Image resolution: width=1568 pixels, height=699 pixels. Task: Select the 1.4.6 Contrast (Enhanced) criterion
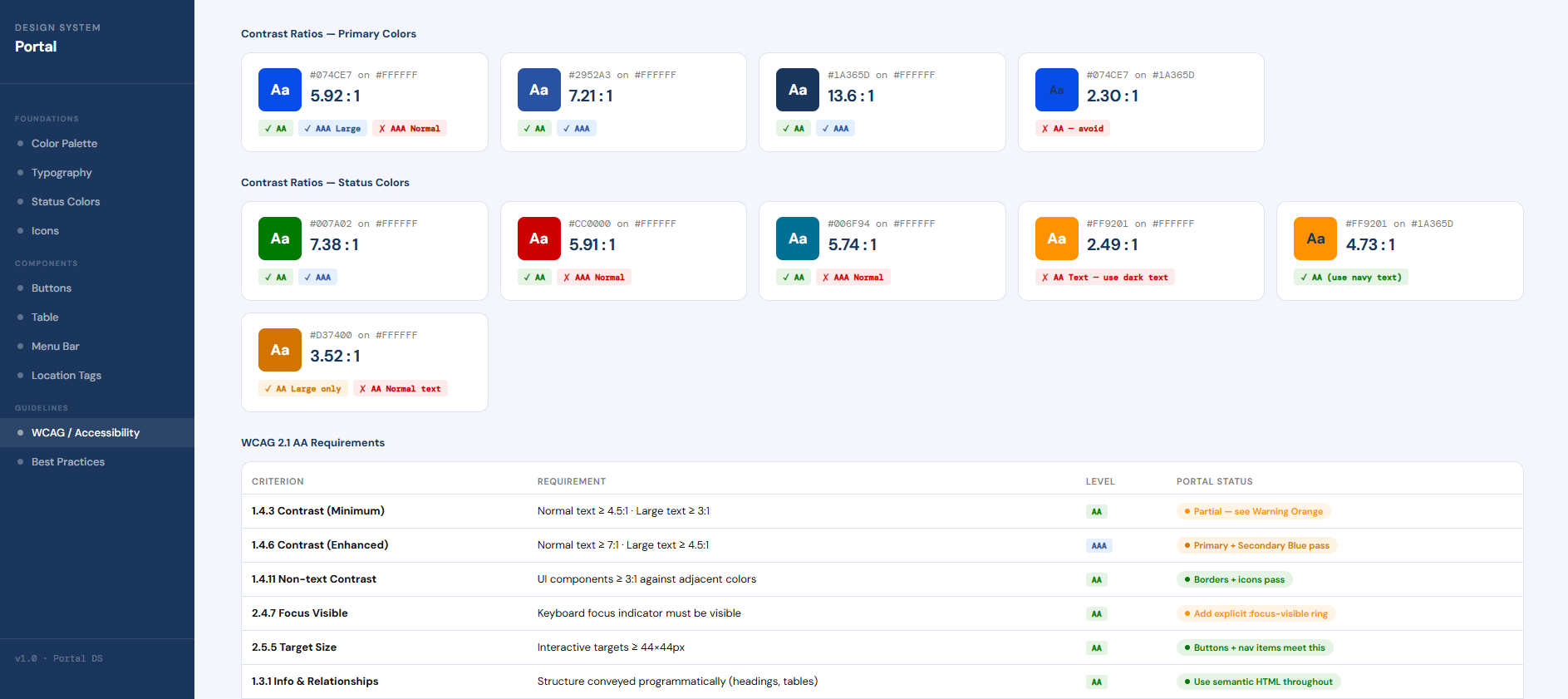[320, 545]
